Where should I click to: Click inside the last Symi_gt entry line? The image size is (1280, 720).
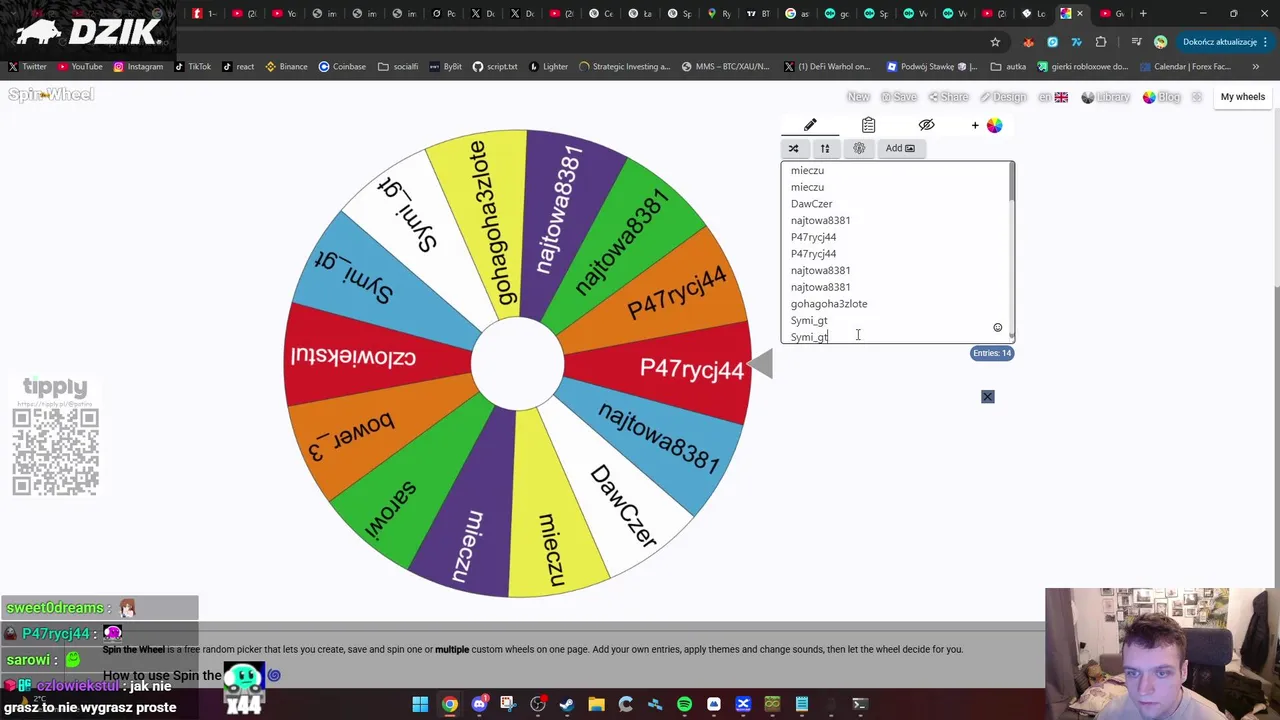point(809,337)
